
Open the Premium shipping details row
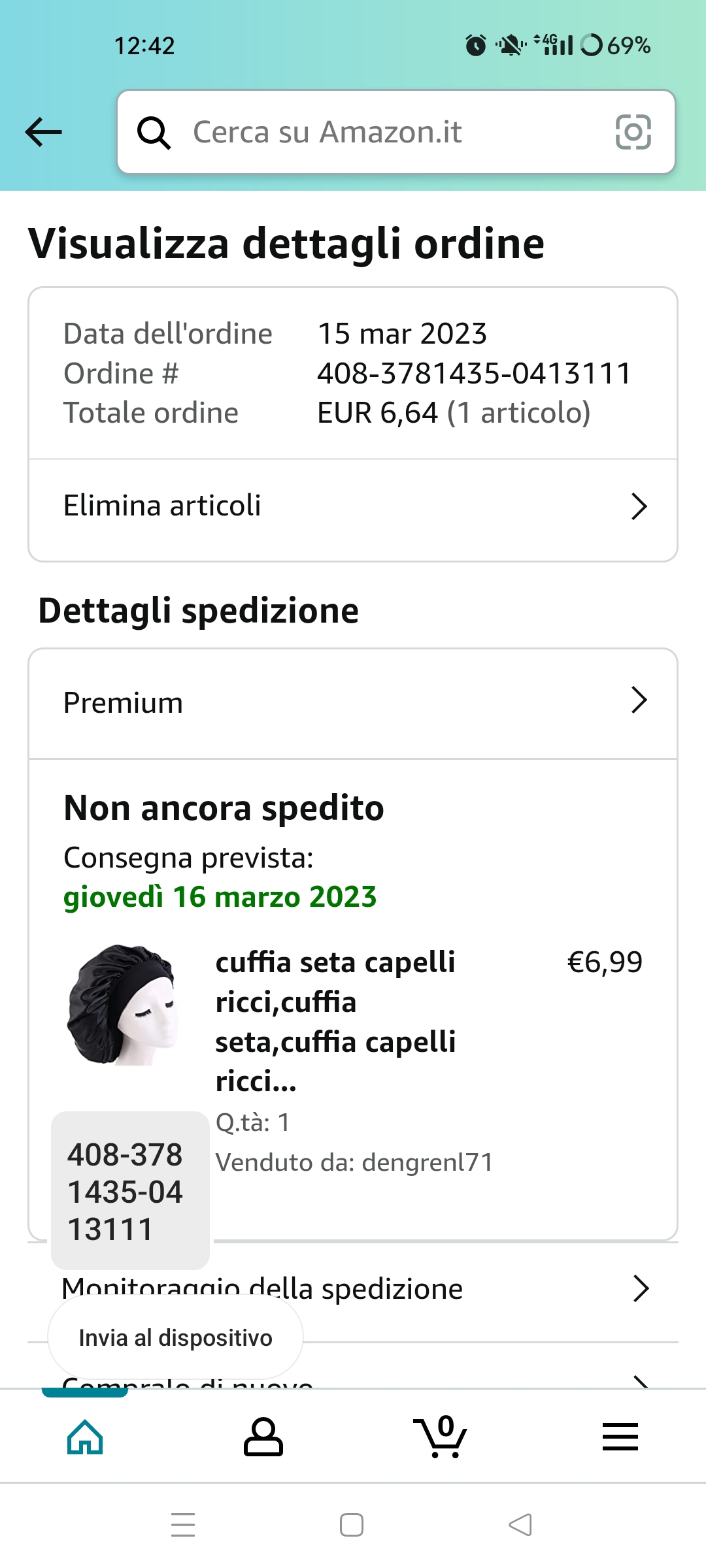(x=124, y=704)
